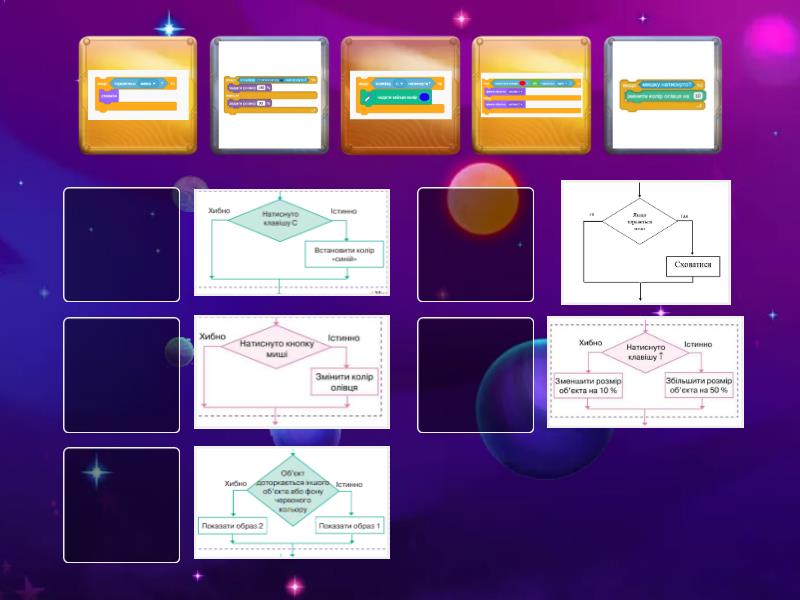
Task: Pick the second card with set size blocks
Action: pyautogui.click(x=269, y=95)
